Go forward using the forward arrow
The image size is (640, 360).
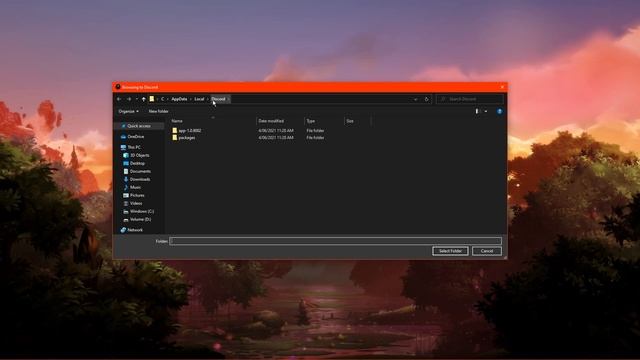[129, 99]
